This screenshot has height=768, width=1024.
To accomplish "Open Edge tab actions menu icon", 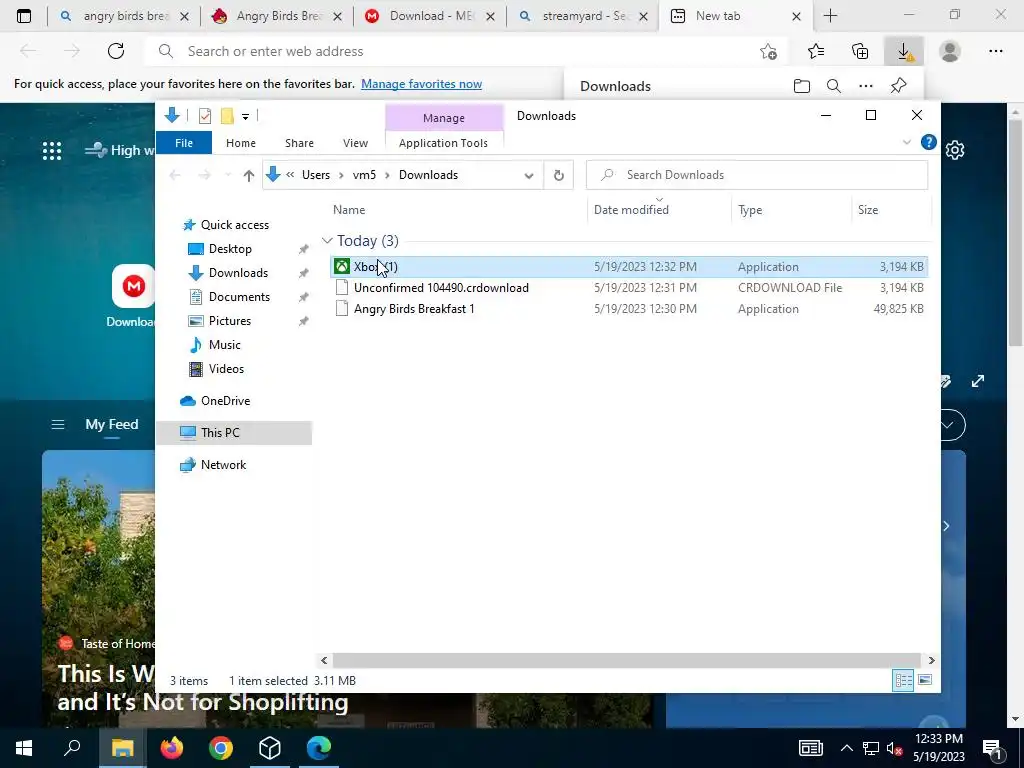I will [24, 16].
